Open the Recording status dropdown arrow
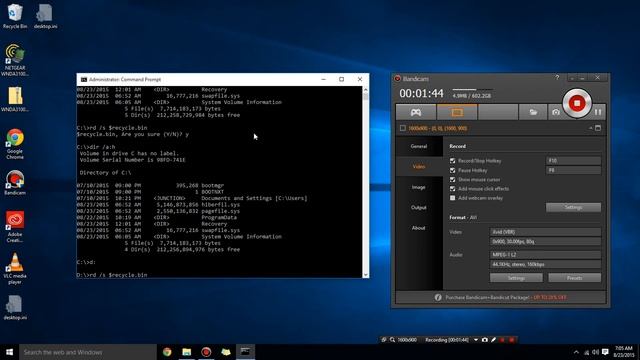This screenshot has height=360, width=640. coord(476,340)
